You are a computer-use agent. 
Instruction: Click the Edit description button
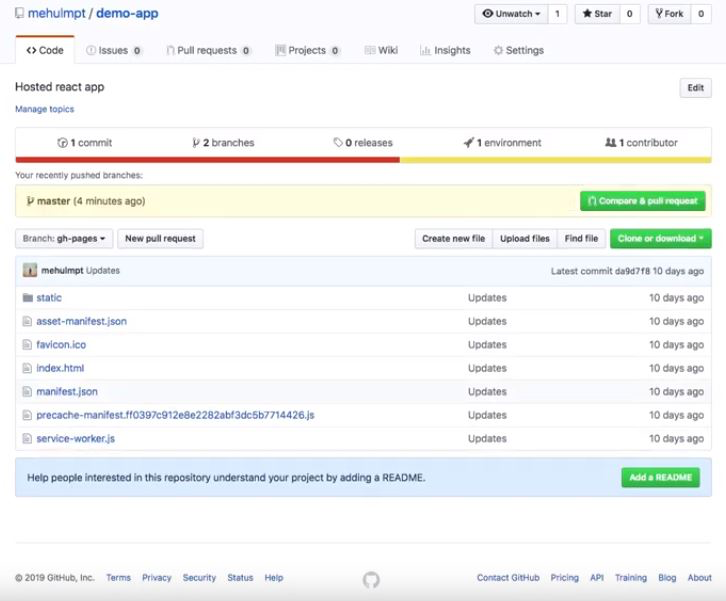[695, 88]
